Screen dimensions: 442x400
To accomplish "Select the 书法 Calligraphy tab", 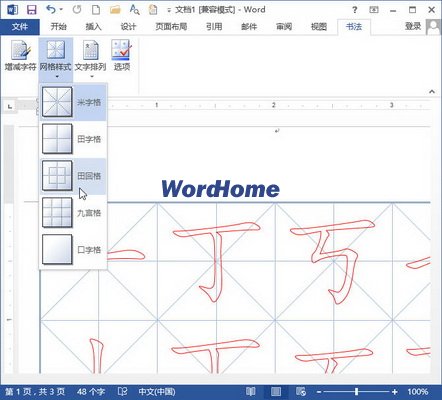I will [x=354, y=27].
